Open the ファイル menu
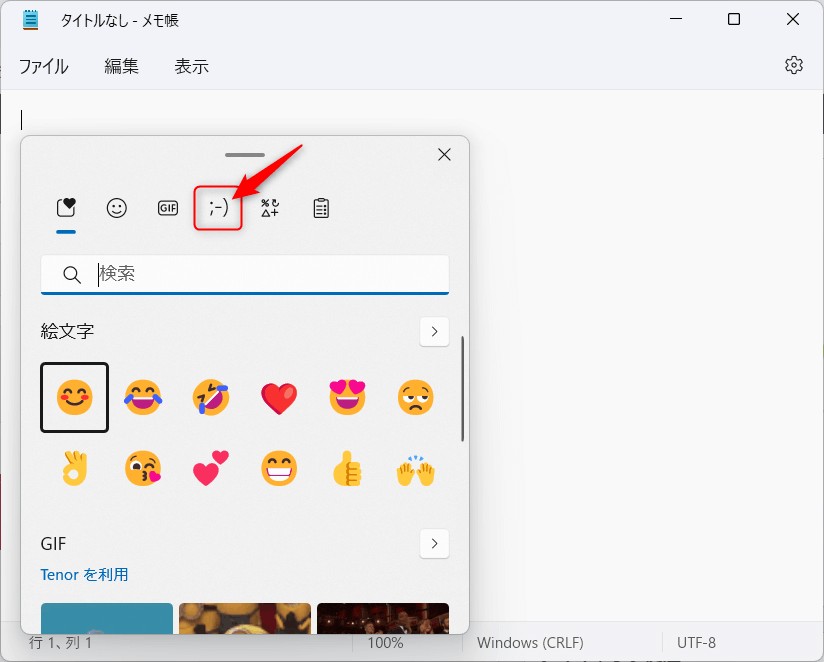 [x=44, y=67]
